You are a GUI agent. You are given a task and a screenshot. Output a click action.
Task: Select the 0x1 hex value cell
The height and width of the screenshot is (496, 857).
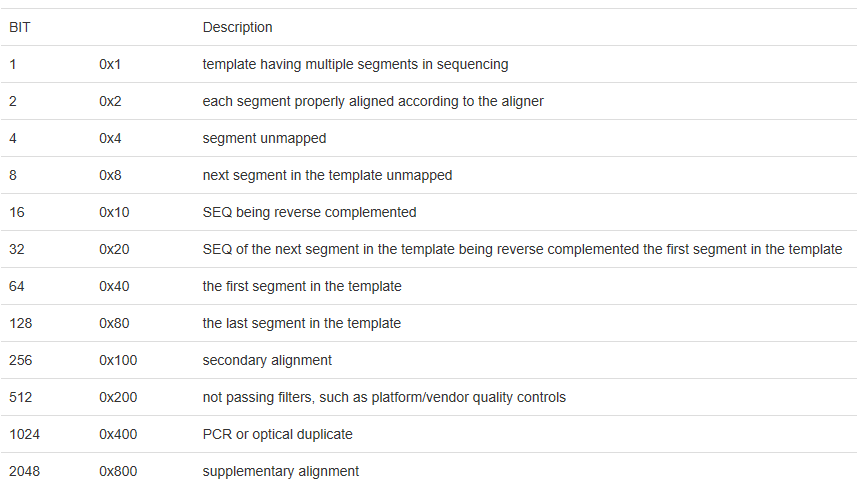point(110,64)
